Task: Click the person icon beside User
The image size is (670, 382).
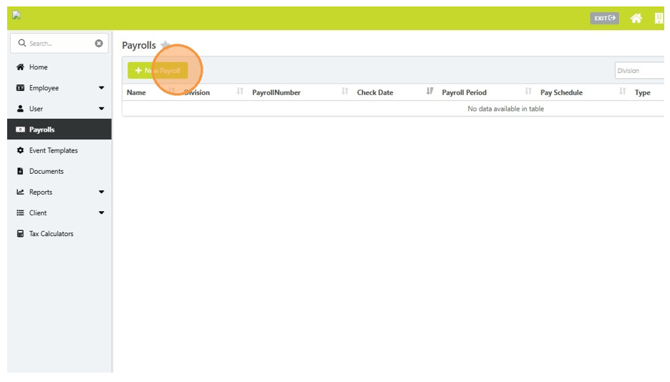Action: 20,109
